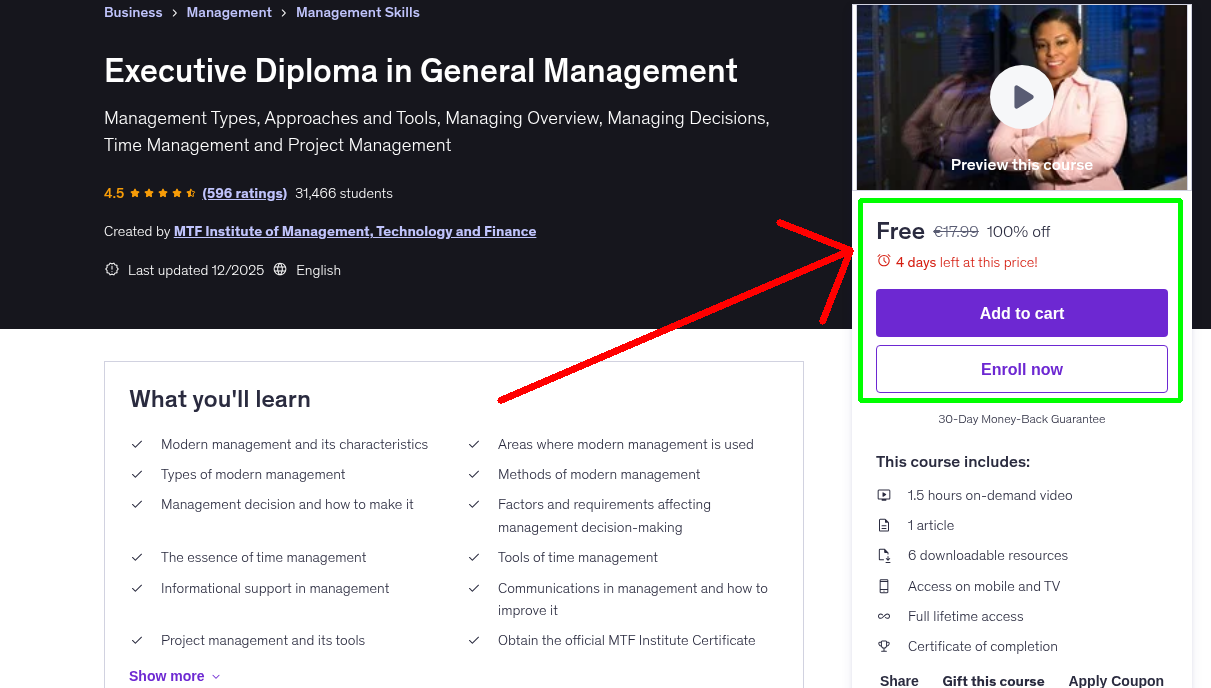Image resolution: width=1211 pixels, height=688 pixels.
Task: Click the video icon next to on-demand video
Action: point(884,495)
